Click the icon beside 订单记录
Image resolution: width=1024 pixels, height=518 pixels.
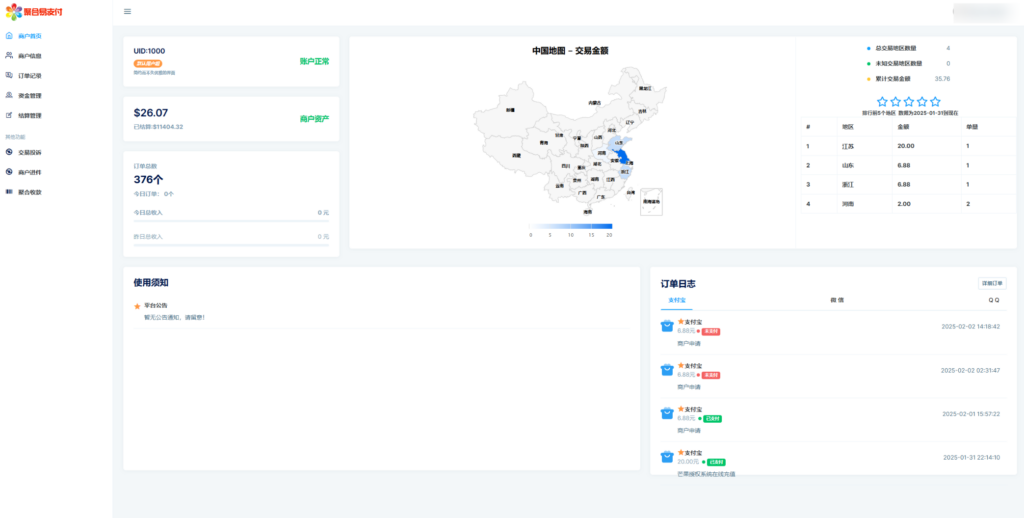(x=9, y=76)
